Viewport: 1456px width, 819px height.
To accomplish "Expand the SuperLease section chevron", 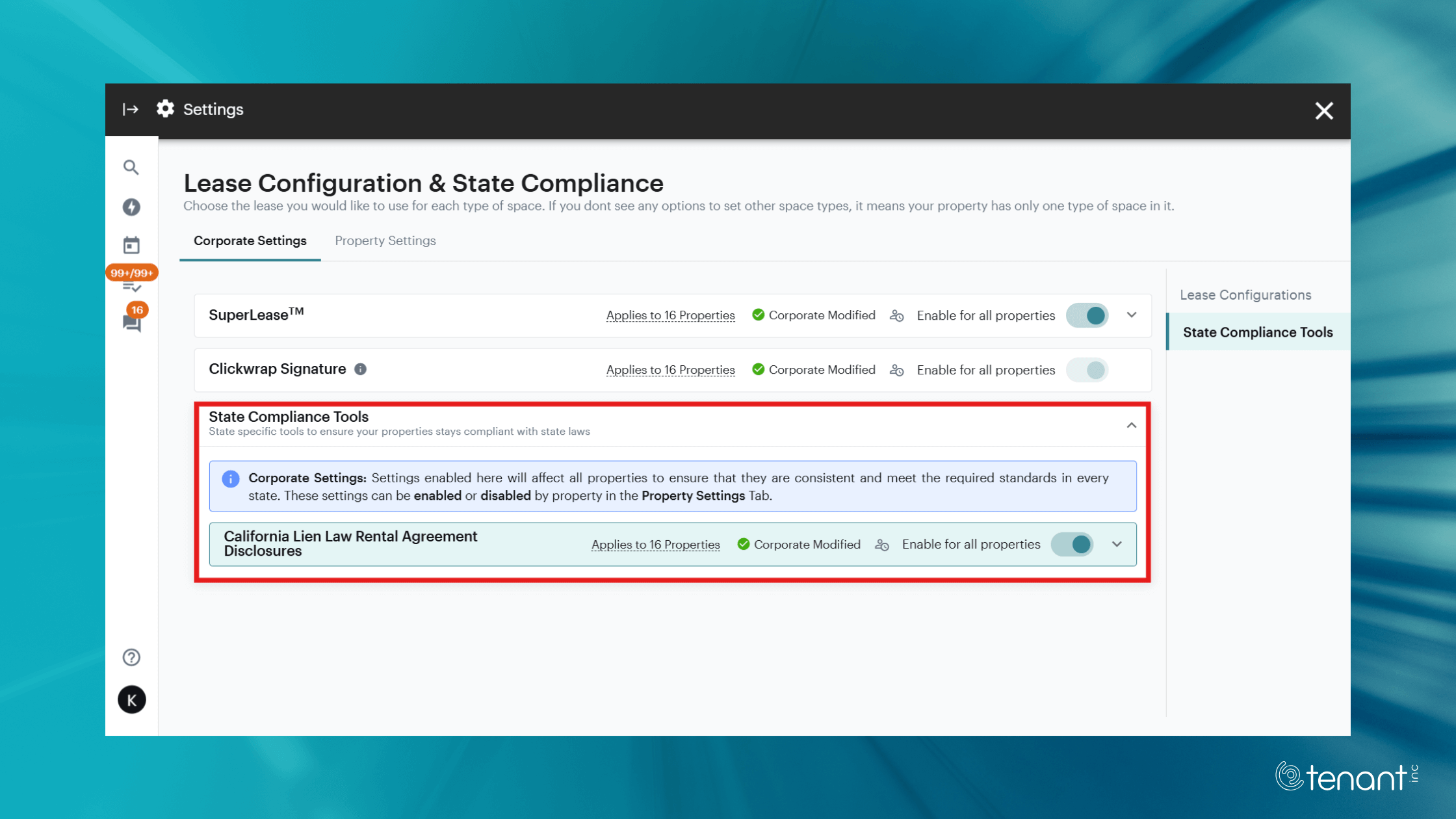I will (x=1132, y=315).
